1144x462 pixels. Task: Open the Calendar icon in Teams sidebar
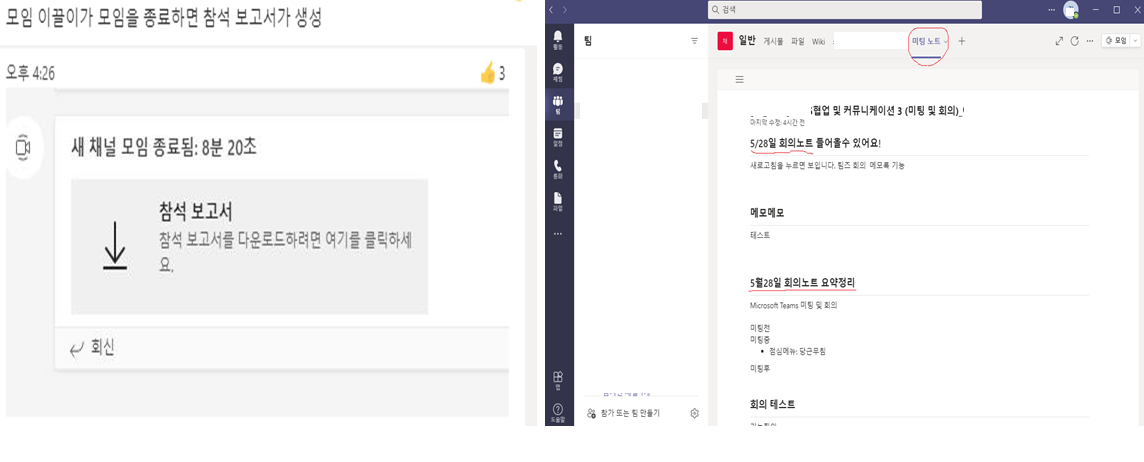click(558, 136)
